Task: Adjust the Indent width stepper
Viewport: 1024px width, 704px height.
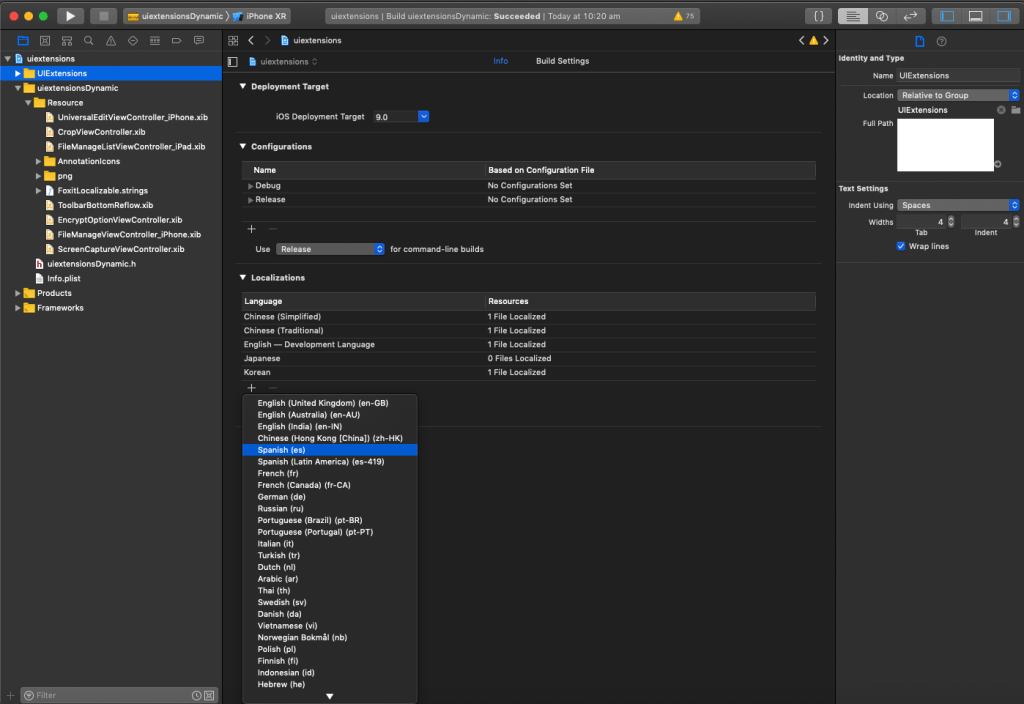Action: pos(1016,222)
